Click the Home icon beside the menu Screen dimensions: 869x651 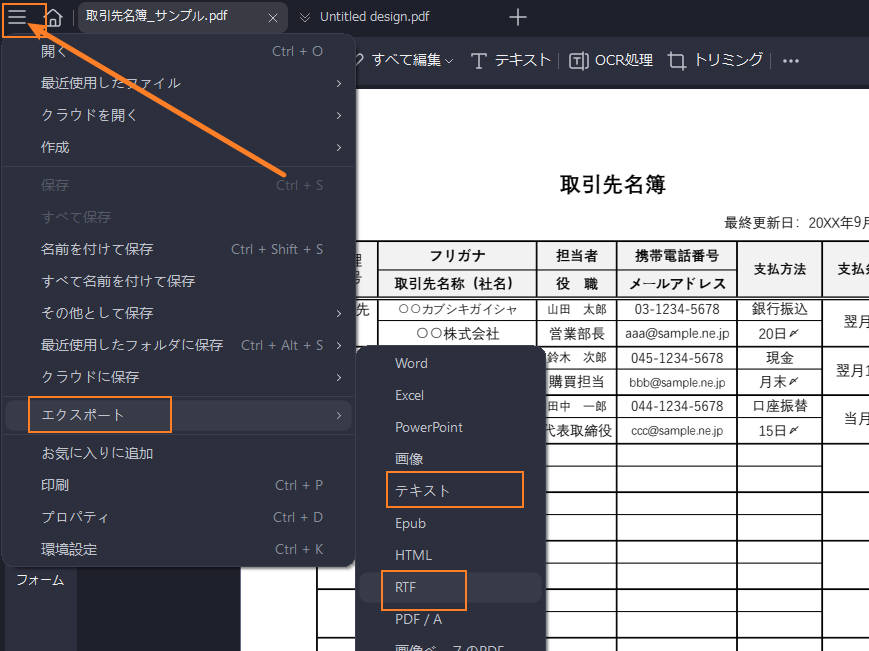click(54, 17)
